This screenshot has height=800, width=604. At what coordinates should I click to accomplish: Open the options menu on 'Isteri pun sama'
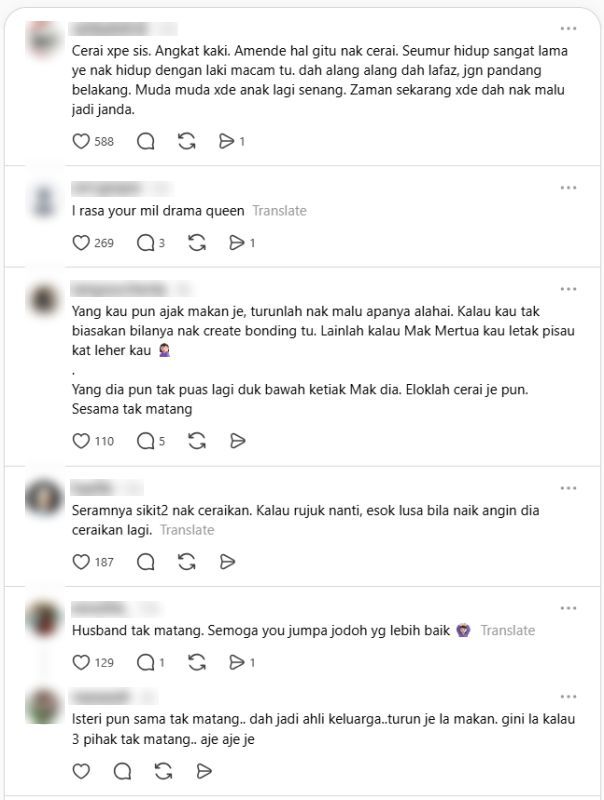pos(568,696)
